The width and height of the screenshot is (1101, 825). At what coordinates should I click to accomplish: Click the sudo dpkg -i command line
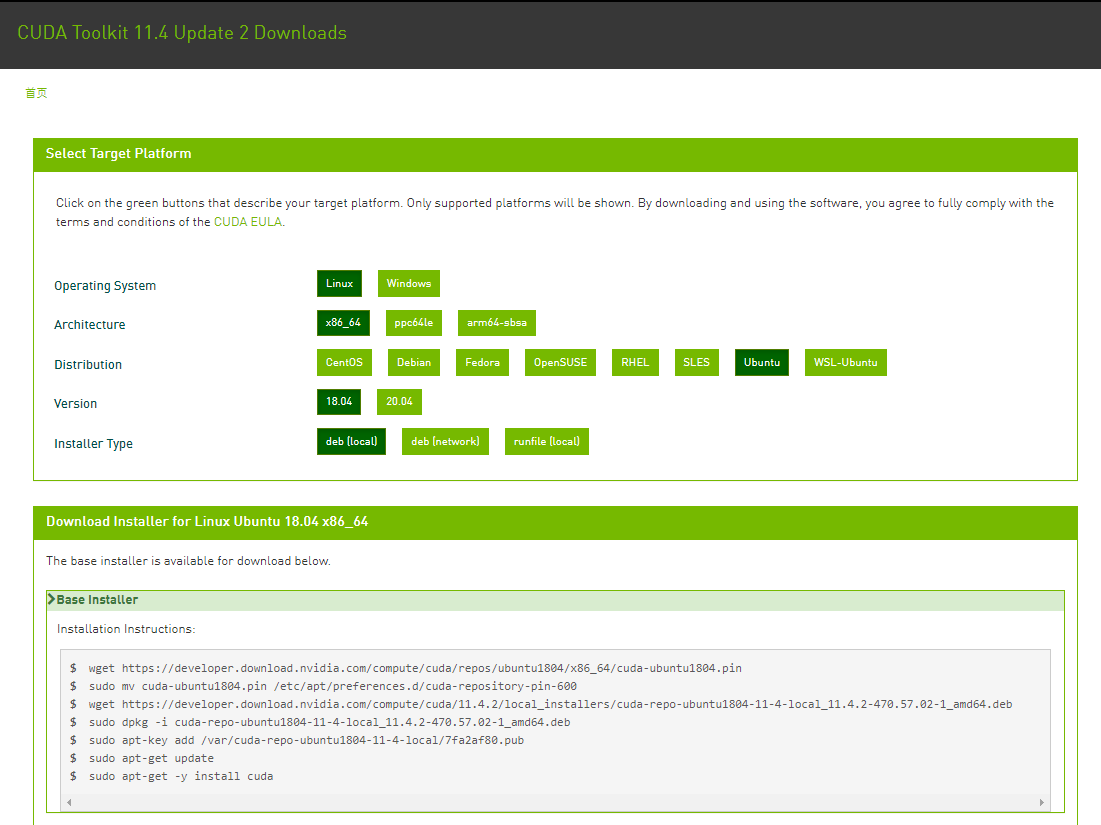tap(329, 722)
